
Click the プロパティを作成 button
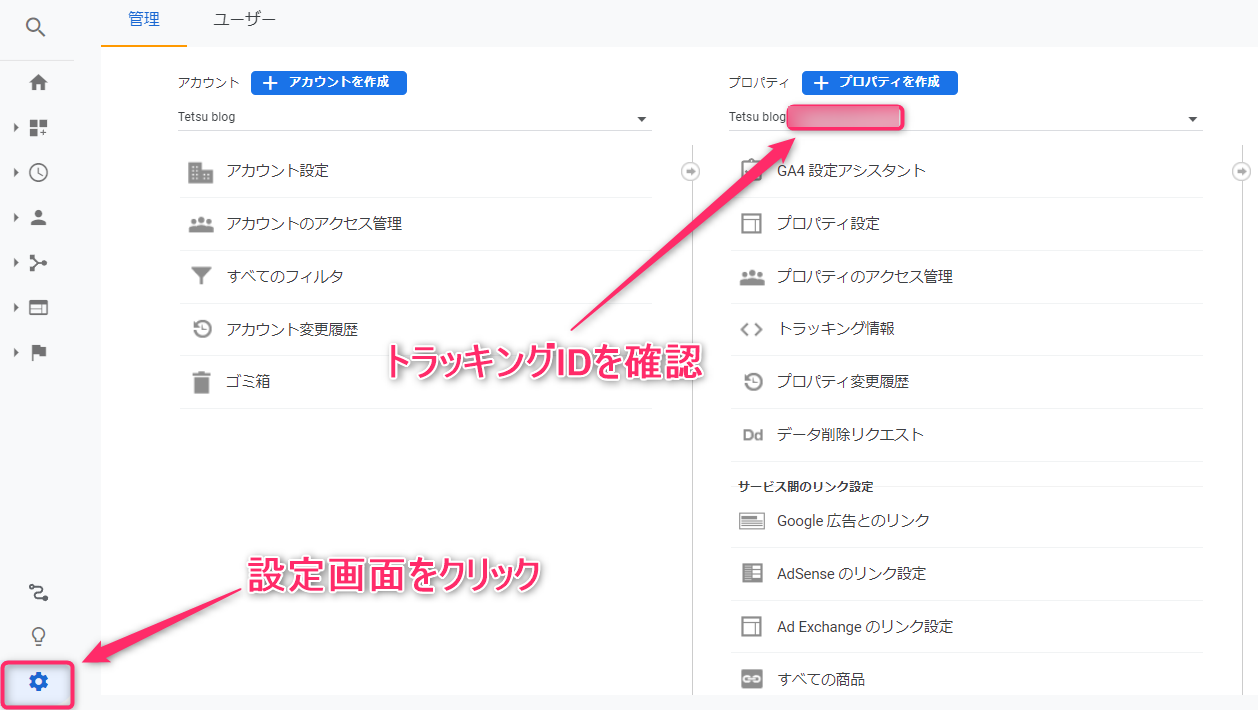879,83
